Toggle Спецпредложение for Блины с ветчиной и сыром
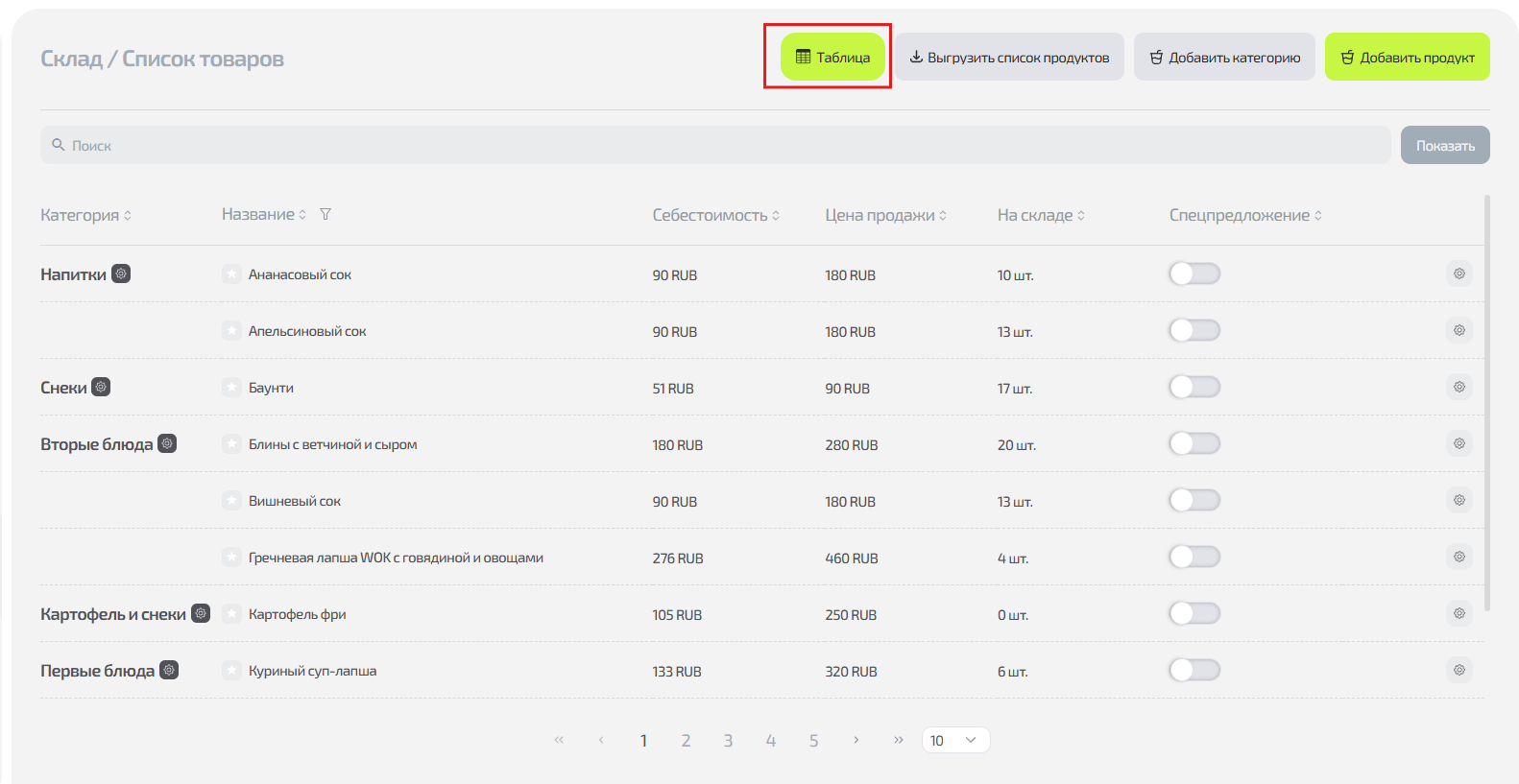This screenshot has height=784, width=1519. 1193,443
